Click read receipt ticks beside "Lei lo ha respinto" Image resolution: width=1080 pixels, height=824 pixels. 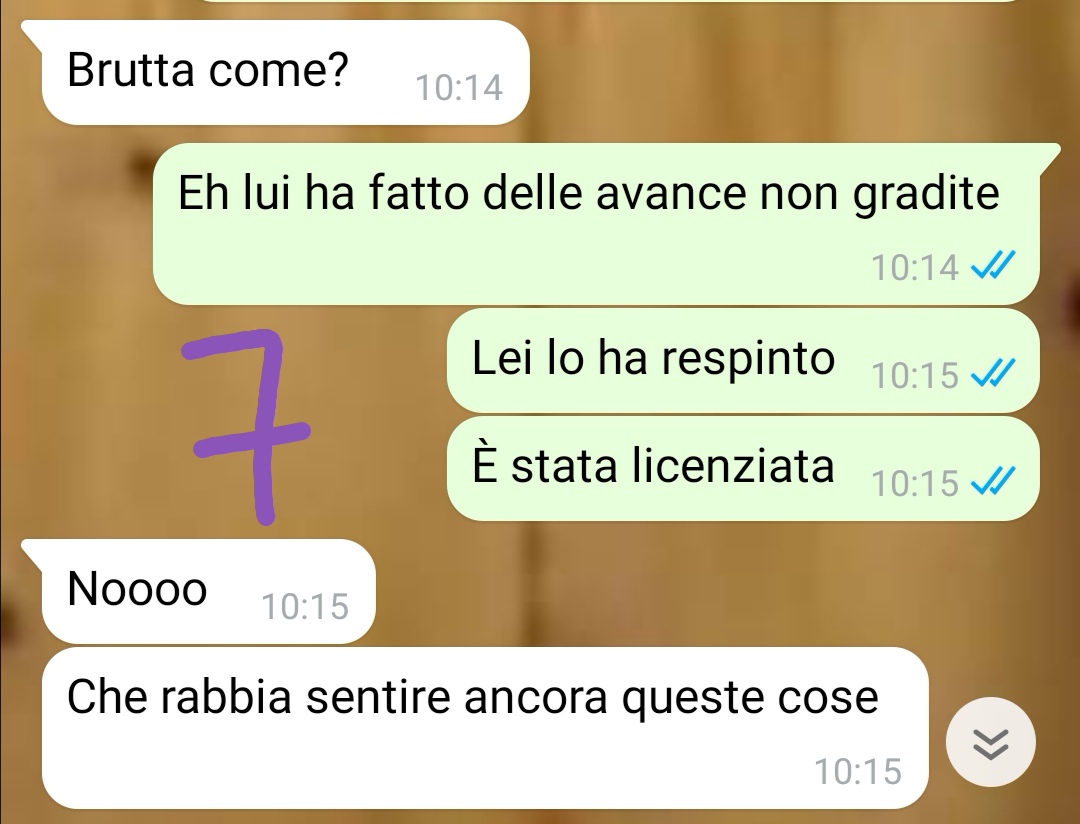[x=993, y=373]
